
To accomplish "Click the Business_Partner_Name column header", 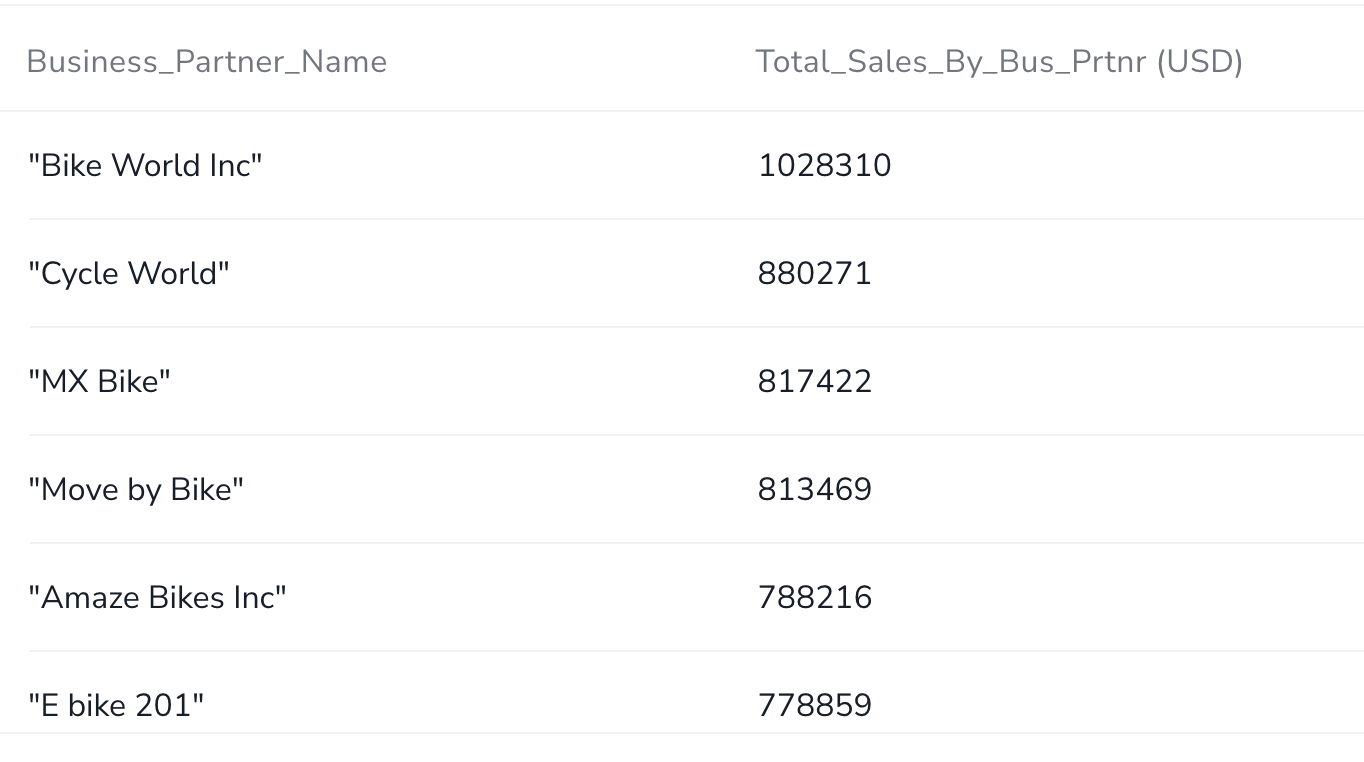I will 207,62.
